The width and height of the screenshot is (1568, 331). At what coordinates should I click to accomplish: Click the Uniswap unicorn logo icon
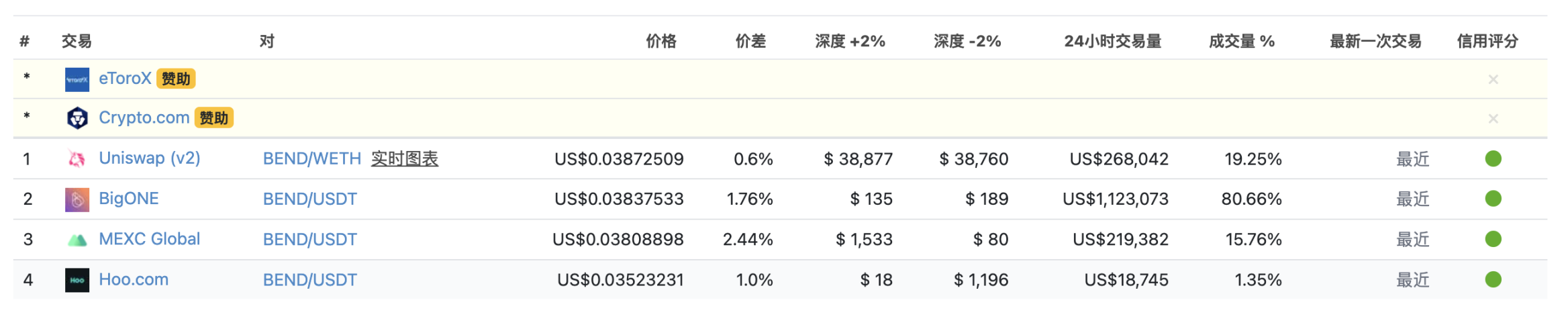point(77,159)
